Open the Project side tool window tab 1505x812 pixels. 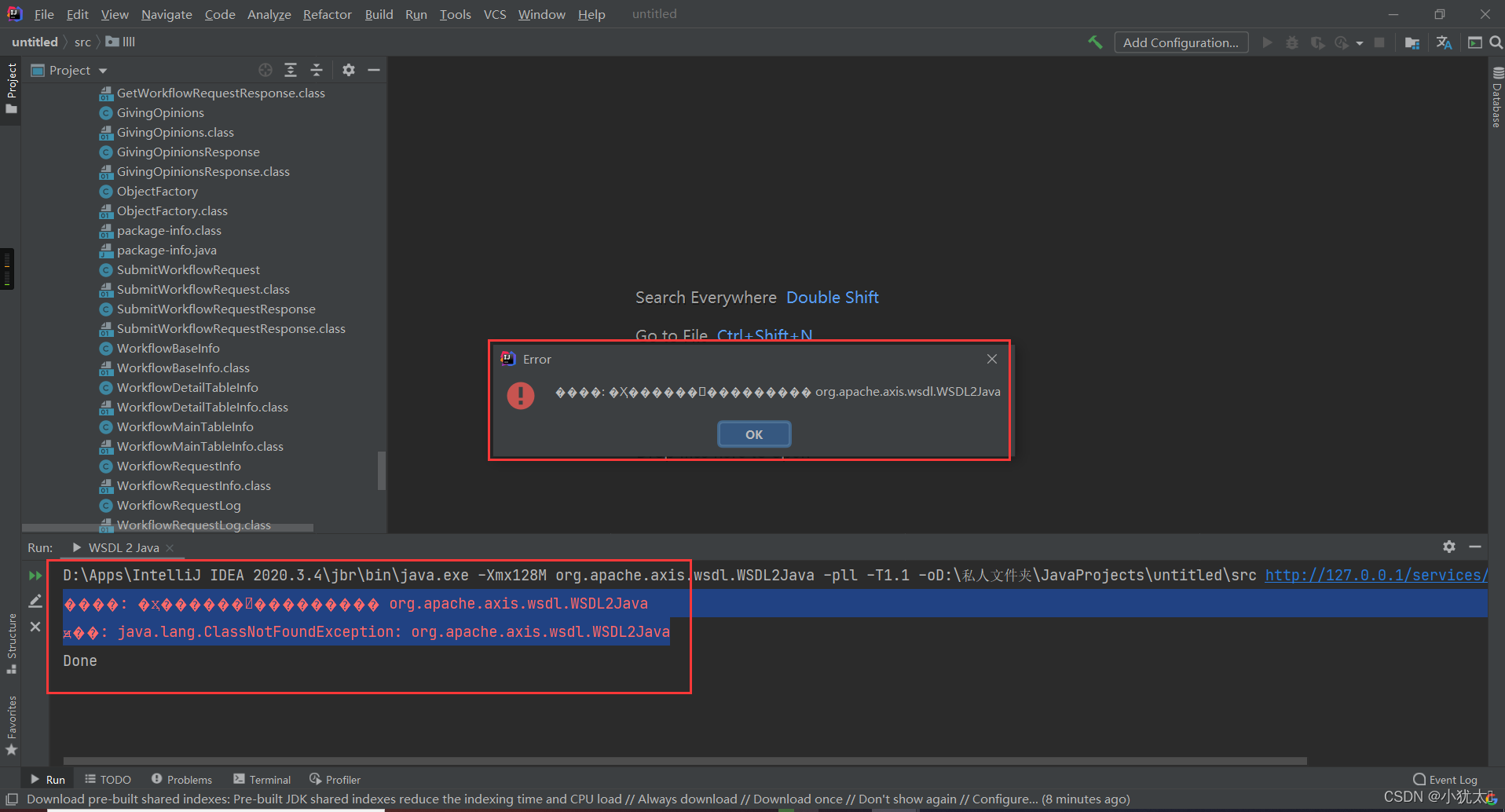tap(11, 87)
